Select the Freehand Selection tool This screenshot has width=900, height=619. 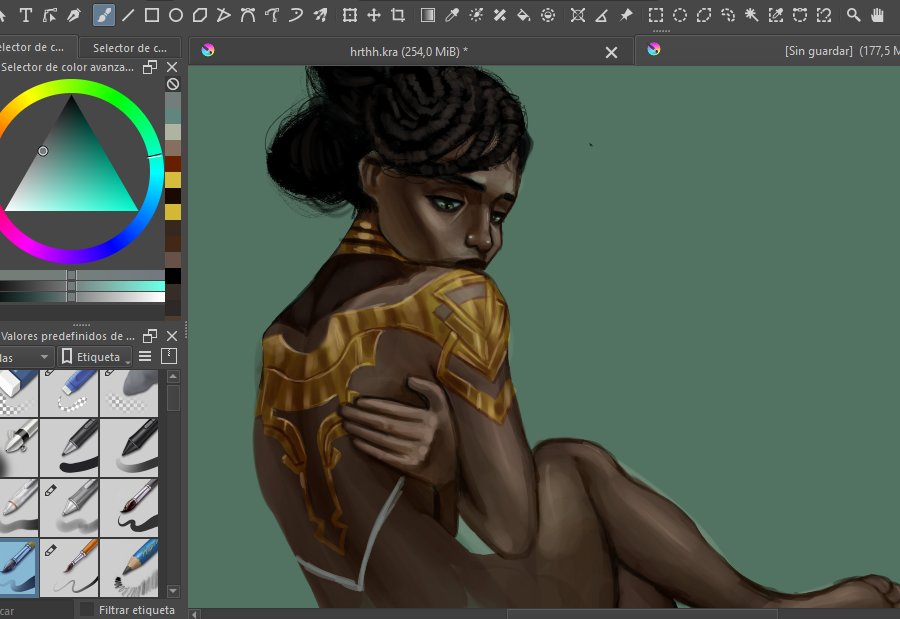tap(728, 15)
